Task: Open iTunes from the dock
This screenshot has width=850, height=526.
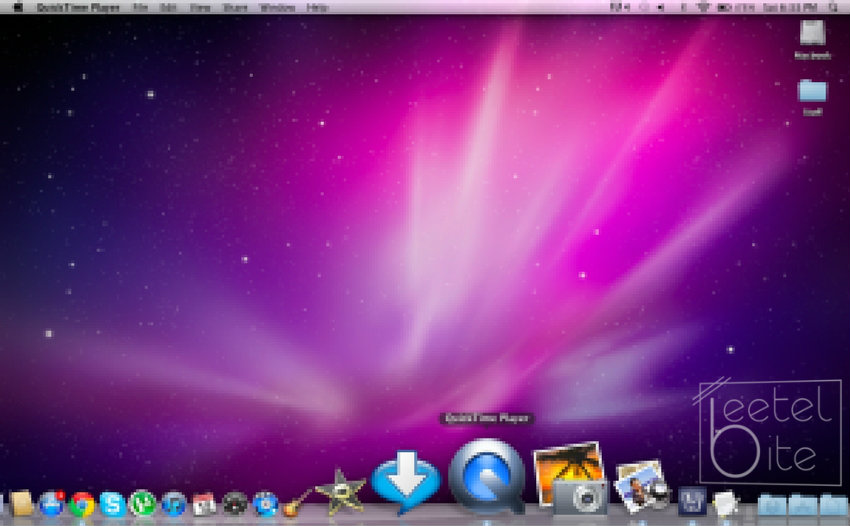Action: 173,504
